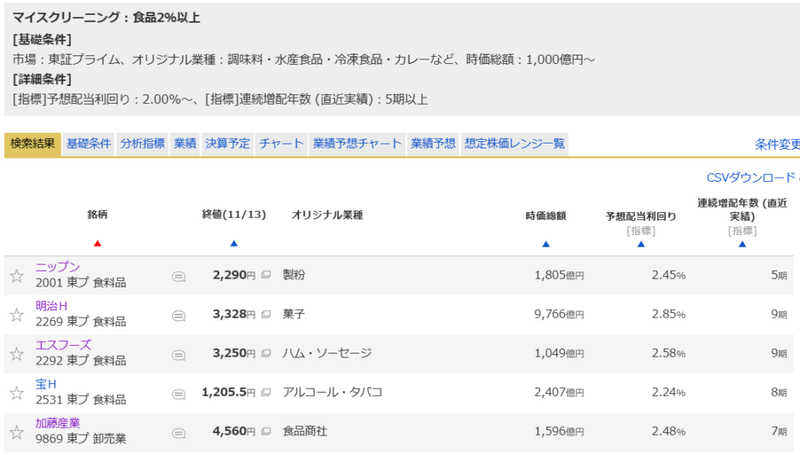The height and width of the screenshot is (455, 800).
Task: Click popup icon beside price 2,290円
Action: click(x=266, y=275)
